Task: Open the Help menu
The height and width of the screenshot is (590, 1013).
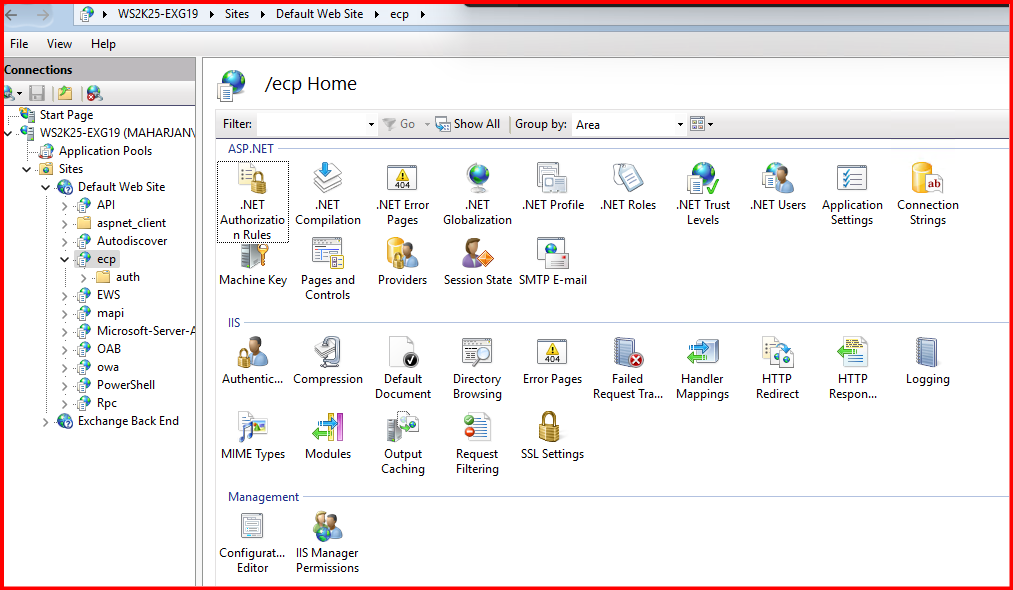Action: pos(103,44)
